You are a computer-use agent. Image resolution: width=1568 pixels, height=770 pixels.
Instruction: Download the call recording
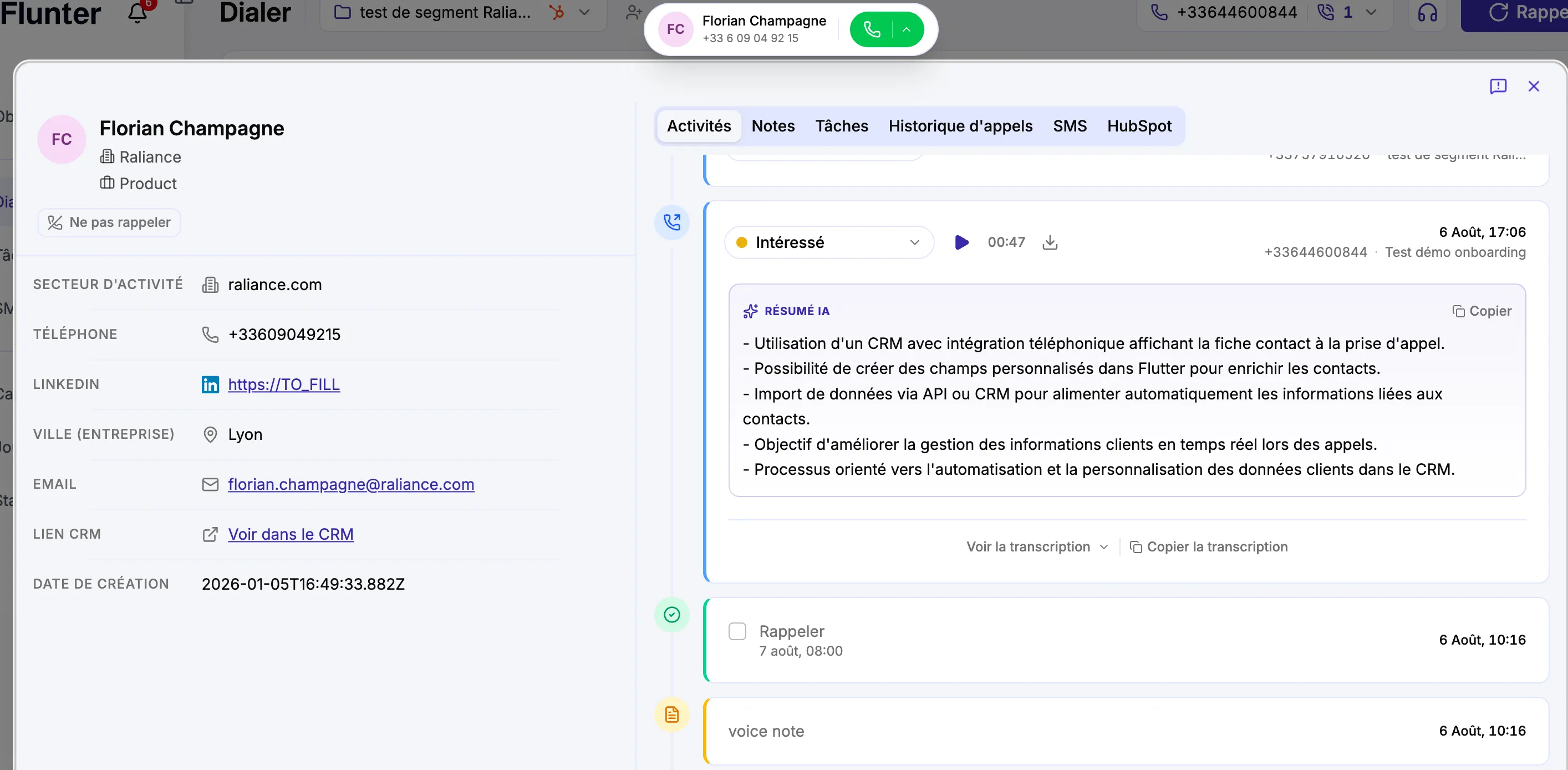pyautogui.click(x=1050, y=242)
